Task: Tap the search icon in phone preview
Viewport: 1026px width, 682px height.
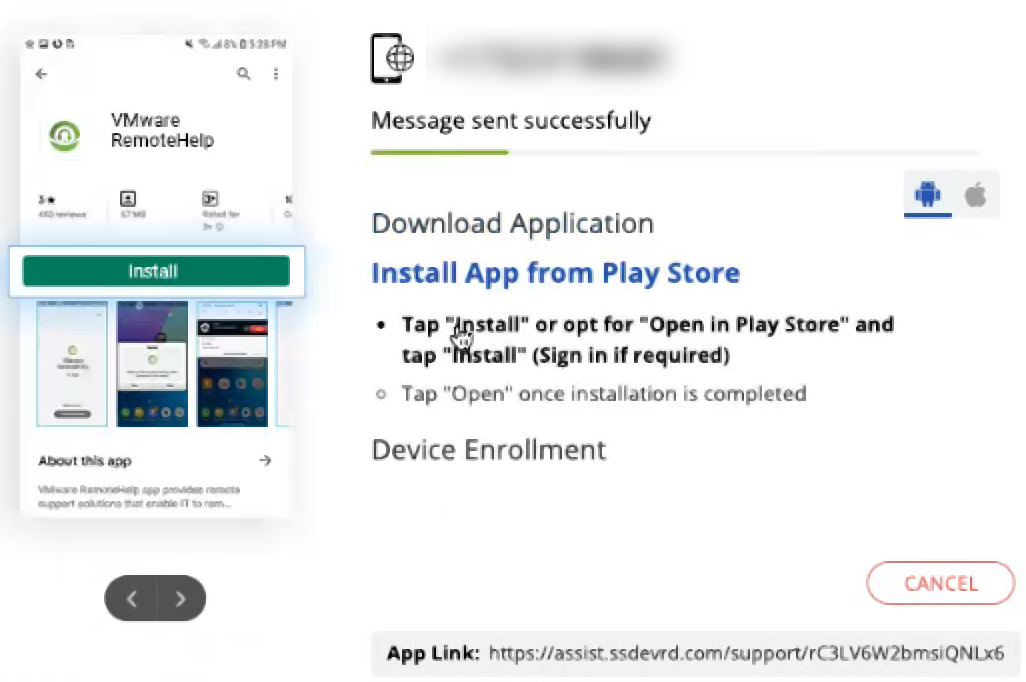Action: click(243, 74)
